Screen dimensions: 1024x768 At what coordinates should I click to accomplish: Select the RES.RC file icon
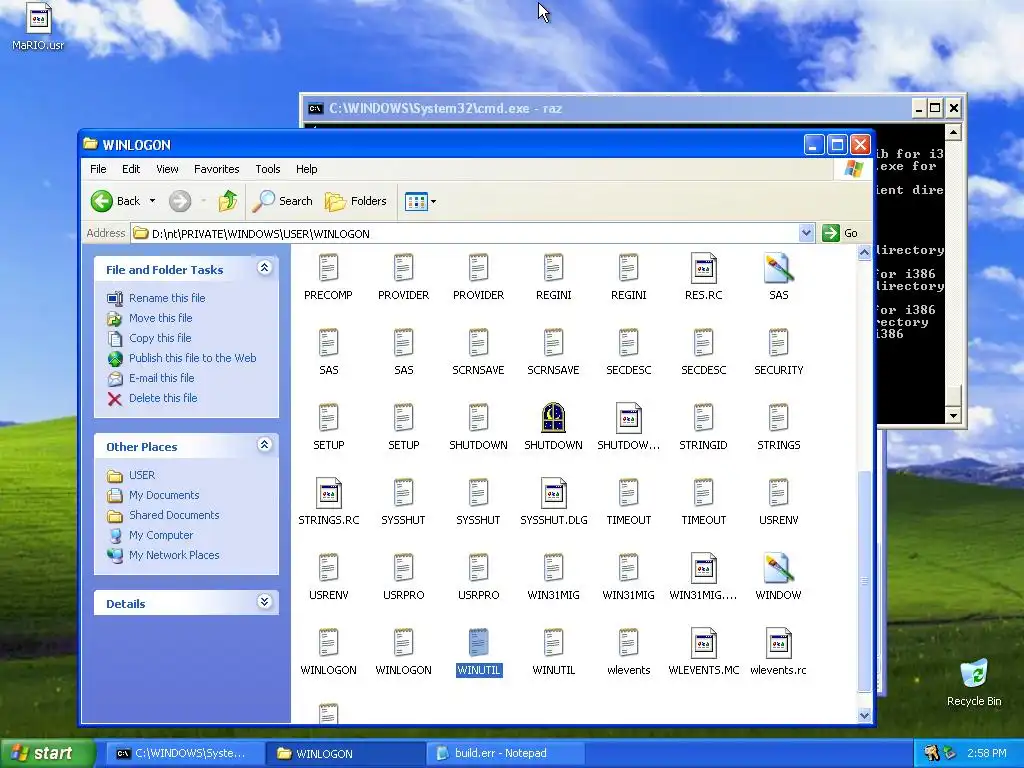703,268
